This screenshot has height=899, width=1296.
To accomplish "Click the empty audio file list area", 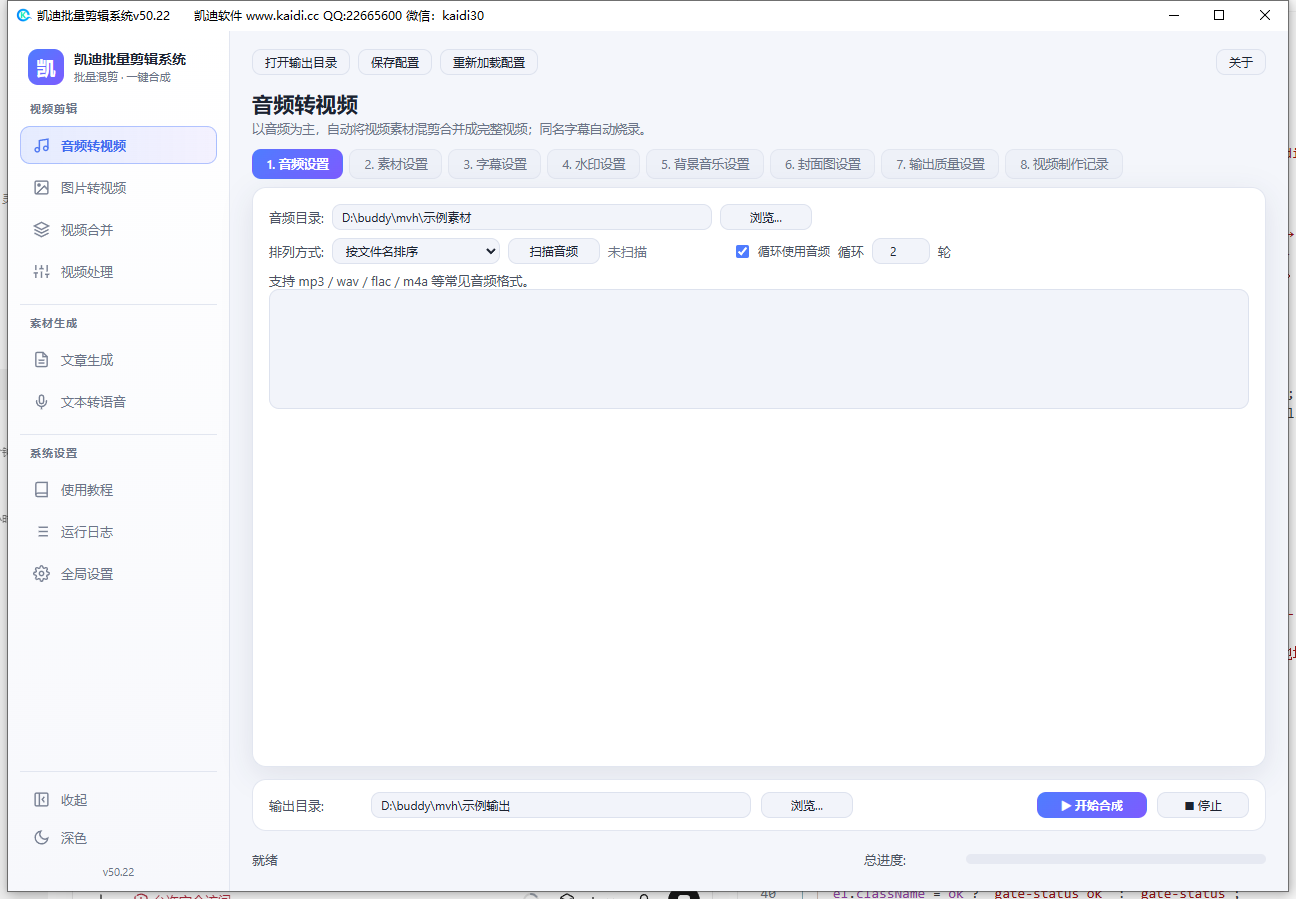I will (759, 349).
